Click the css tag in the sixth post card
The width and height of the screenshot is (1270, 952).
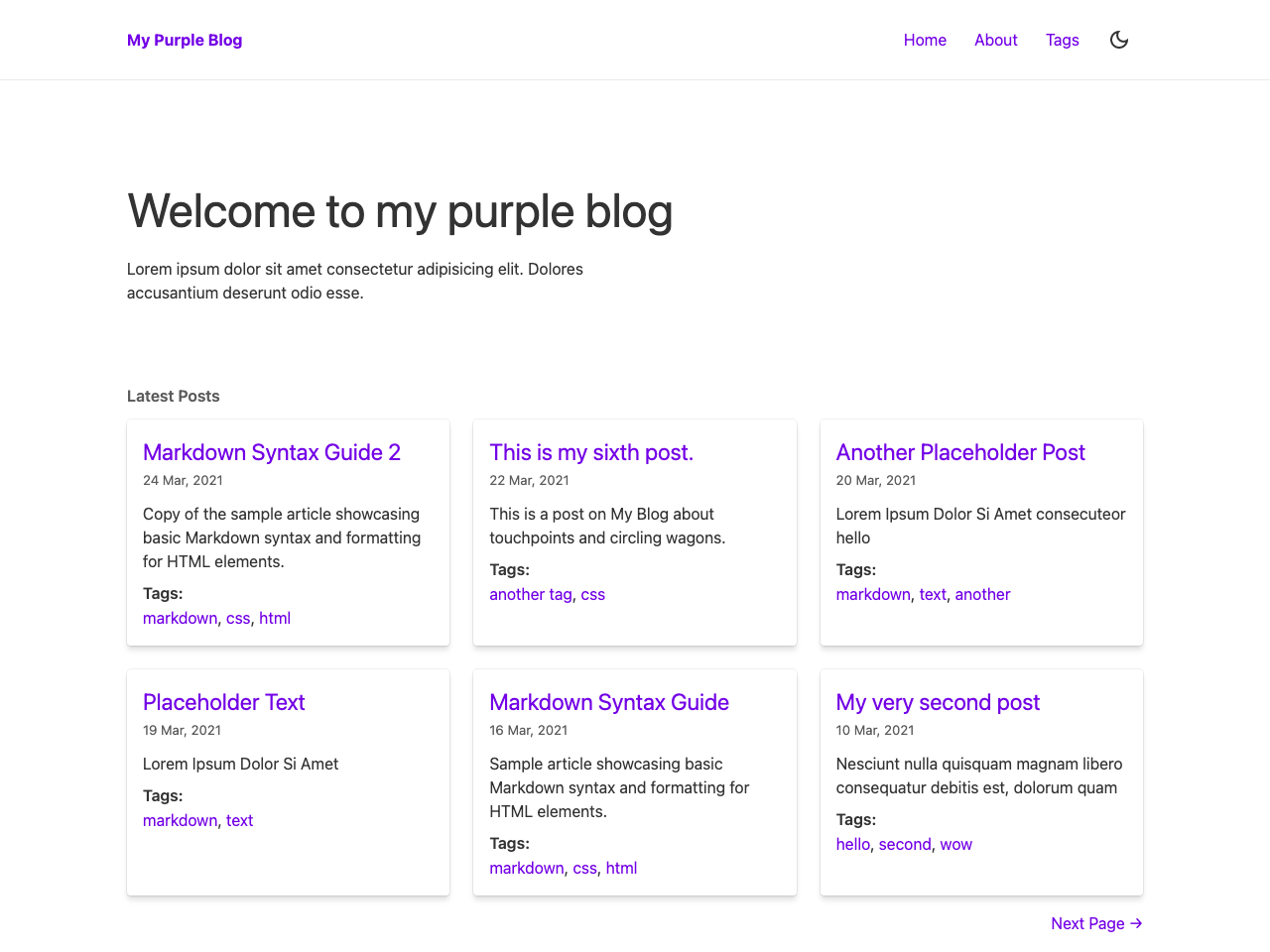(x=592, y=594)
